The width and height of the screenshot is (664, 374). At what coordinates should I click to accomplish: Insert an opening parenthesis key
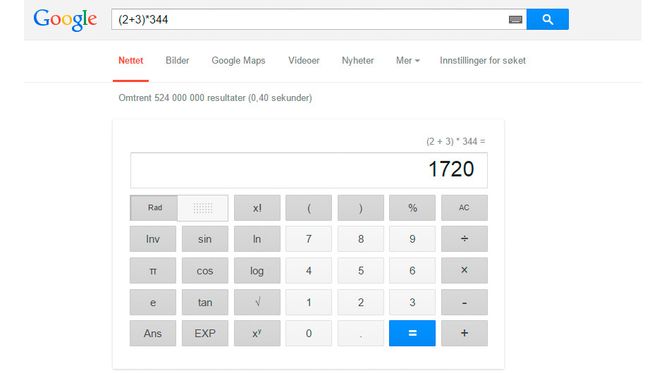(x=309, y=208)
